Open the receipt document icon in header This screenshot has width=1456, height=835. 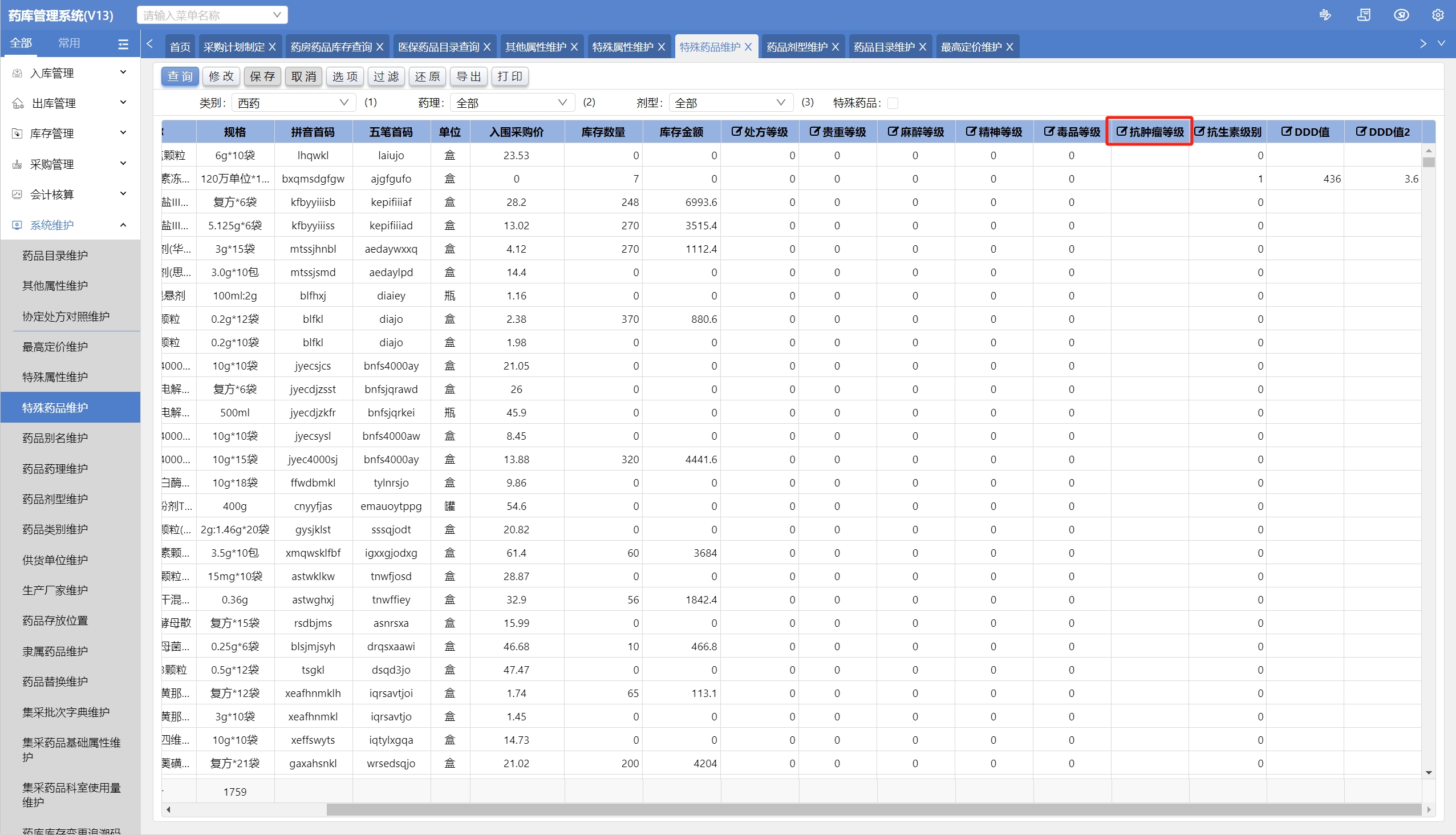click(1364, 15)
